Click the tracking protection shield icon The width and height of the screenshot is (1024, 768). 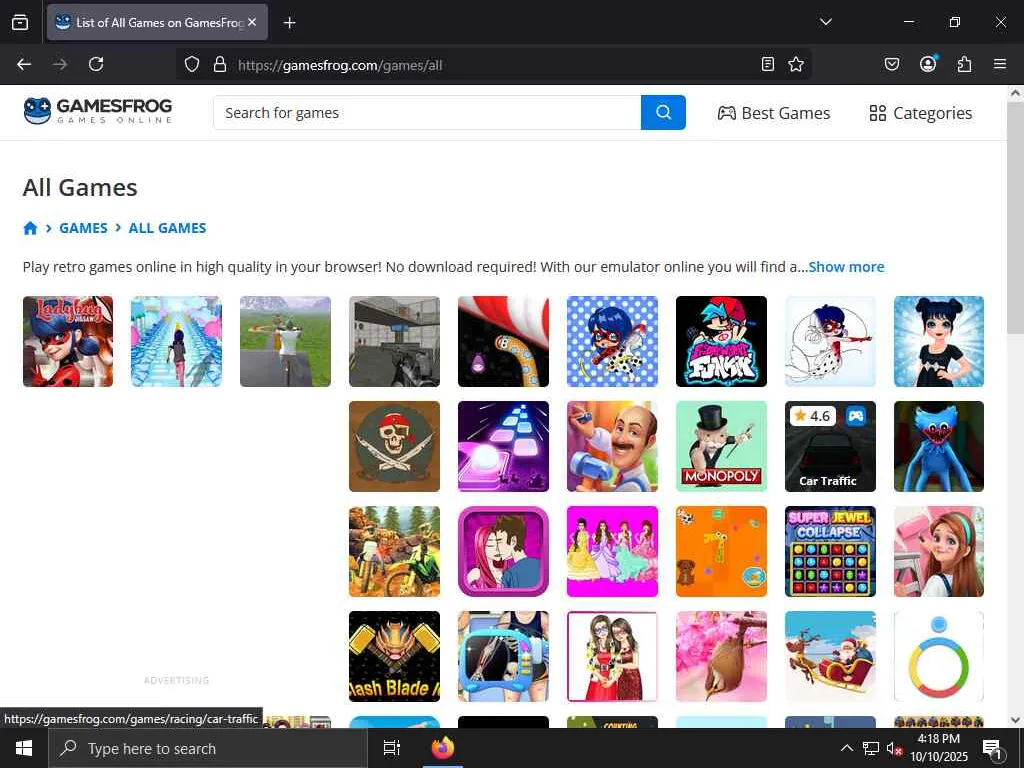(191, 64)
